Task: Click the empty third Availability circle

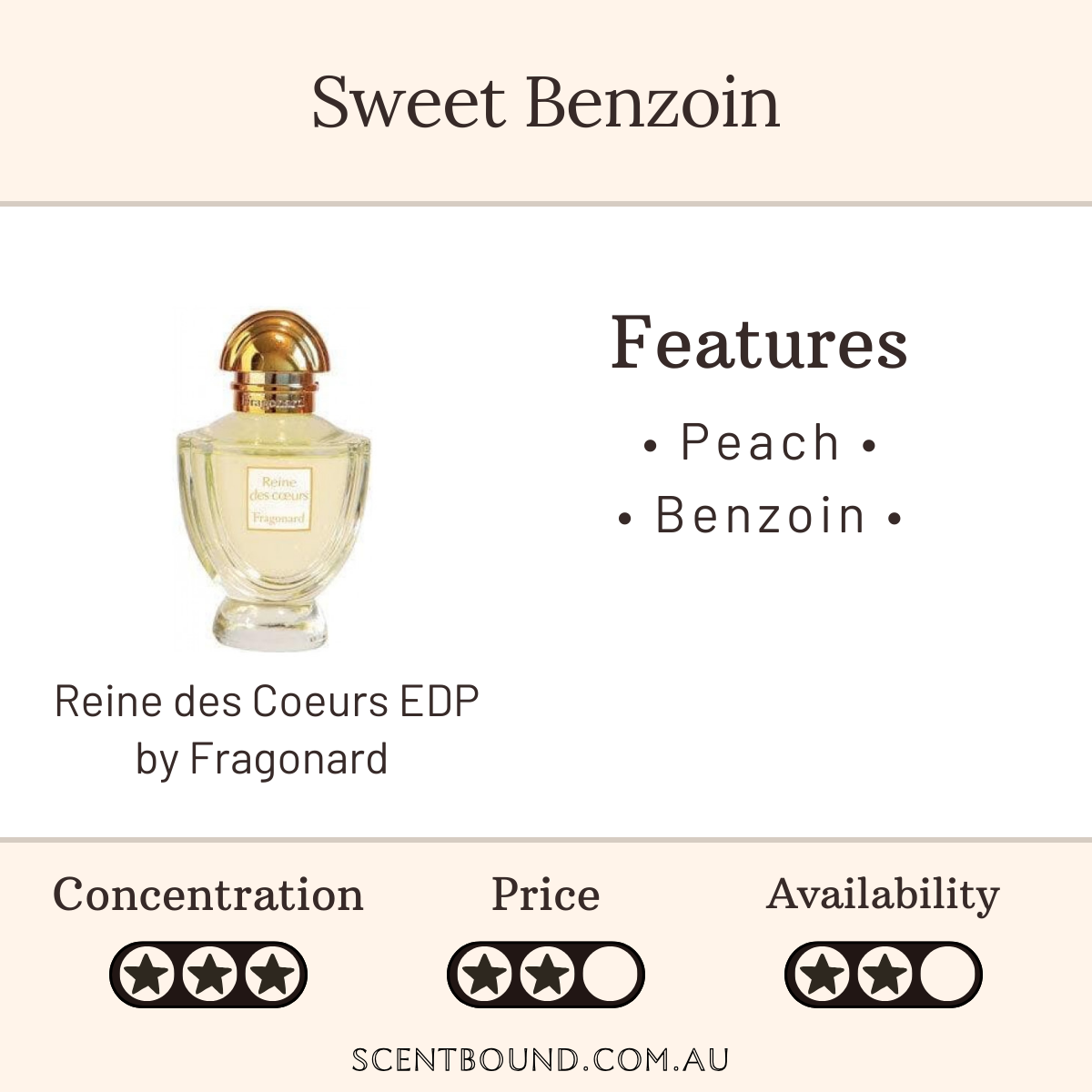Action: click(945, 976)
